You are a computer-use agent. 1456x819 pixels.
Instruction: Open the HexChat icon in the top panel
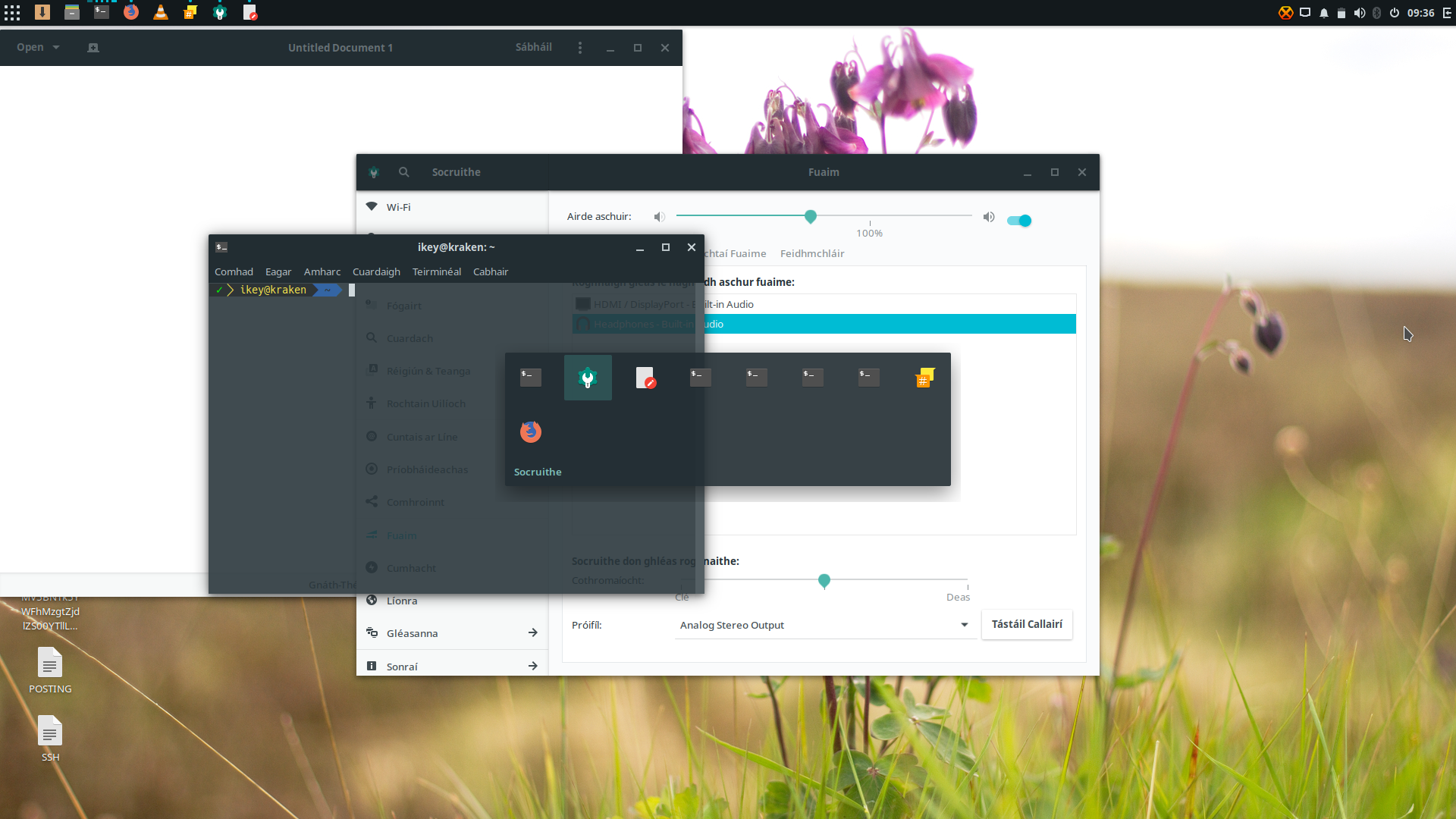pos(190,12)
